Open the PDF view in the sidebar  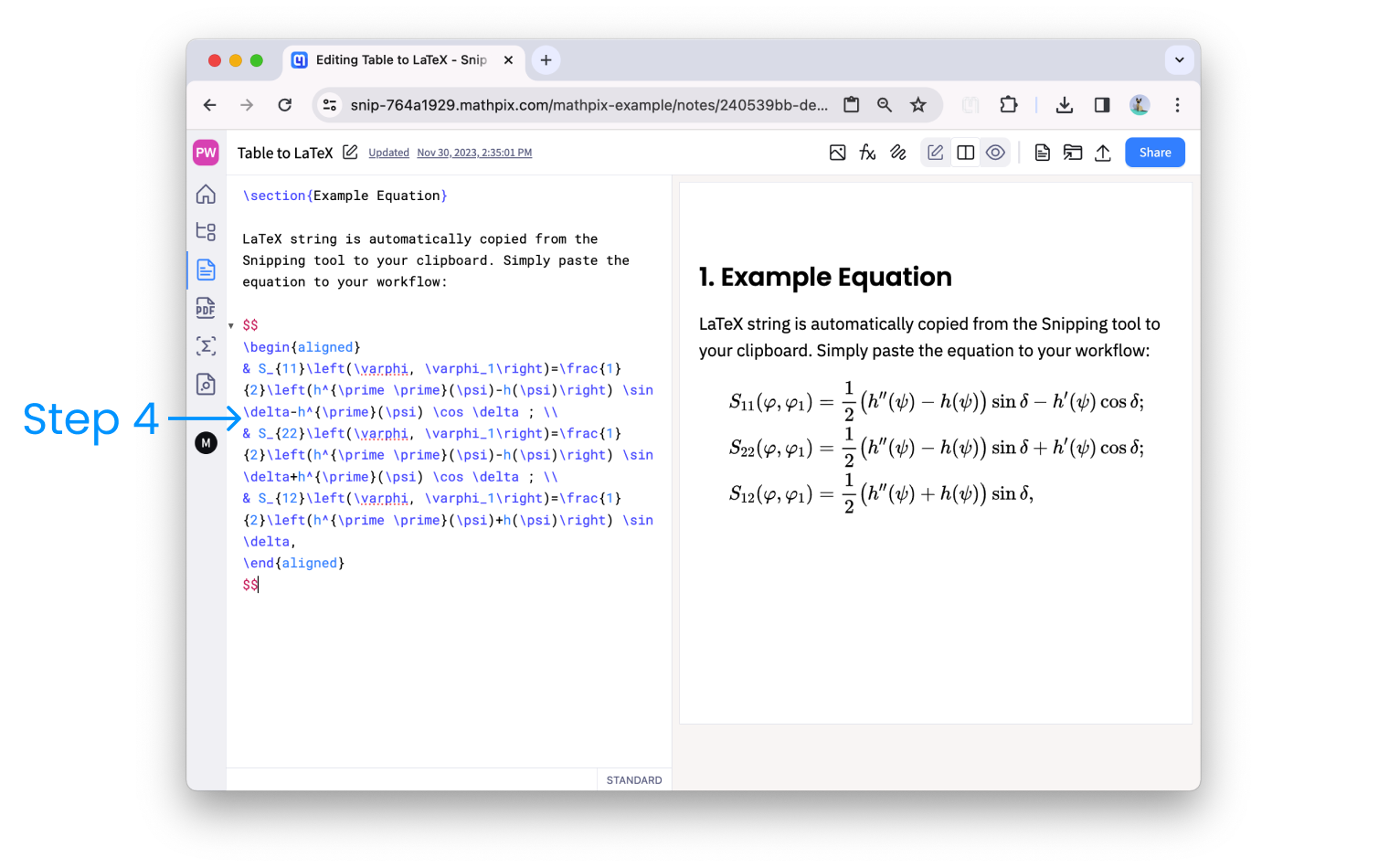206,308
